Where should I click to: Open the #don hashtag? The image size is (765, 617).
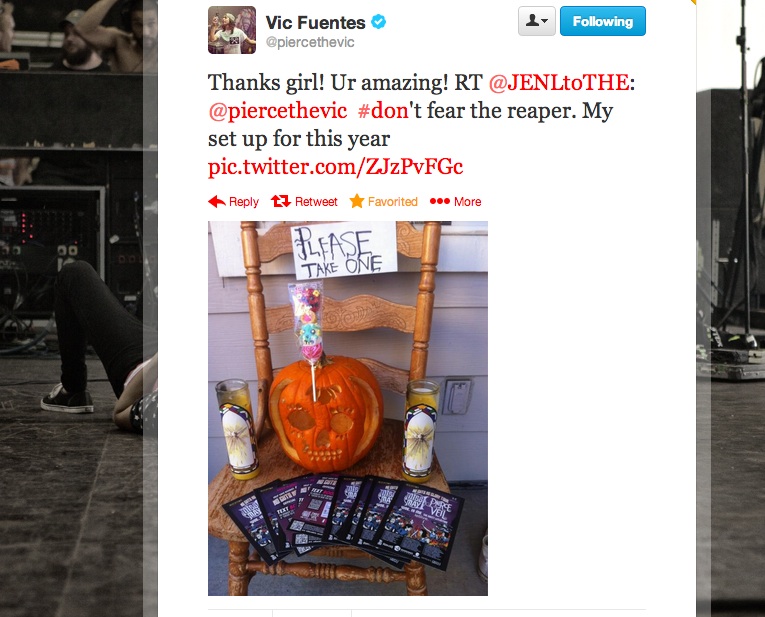(x=383, y=111)
